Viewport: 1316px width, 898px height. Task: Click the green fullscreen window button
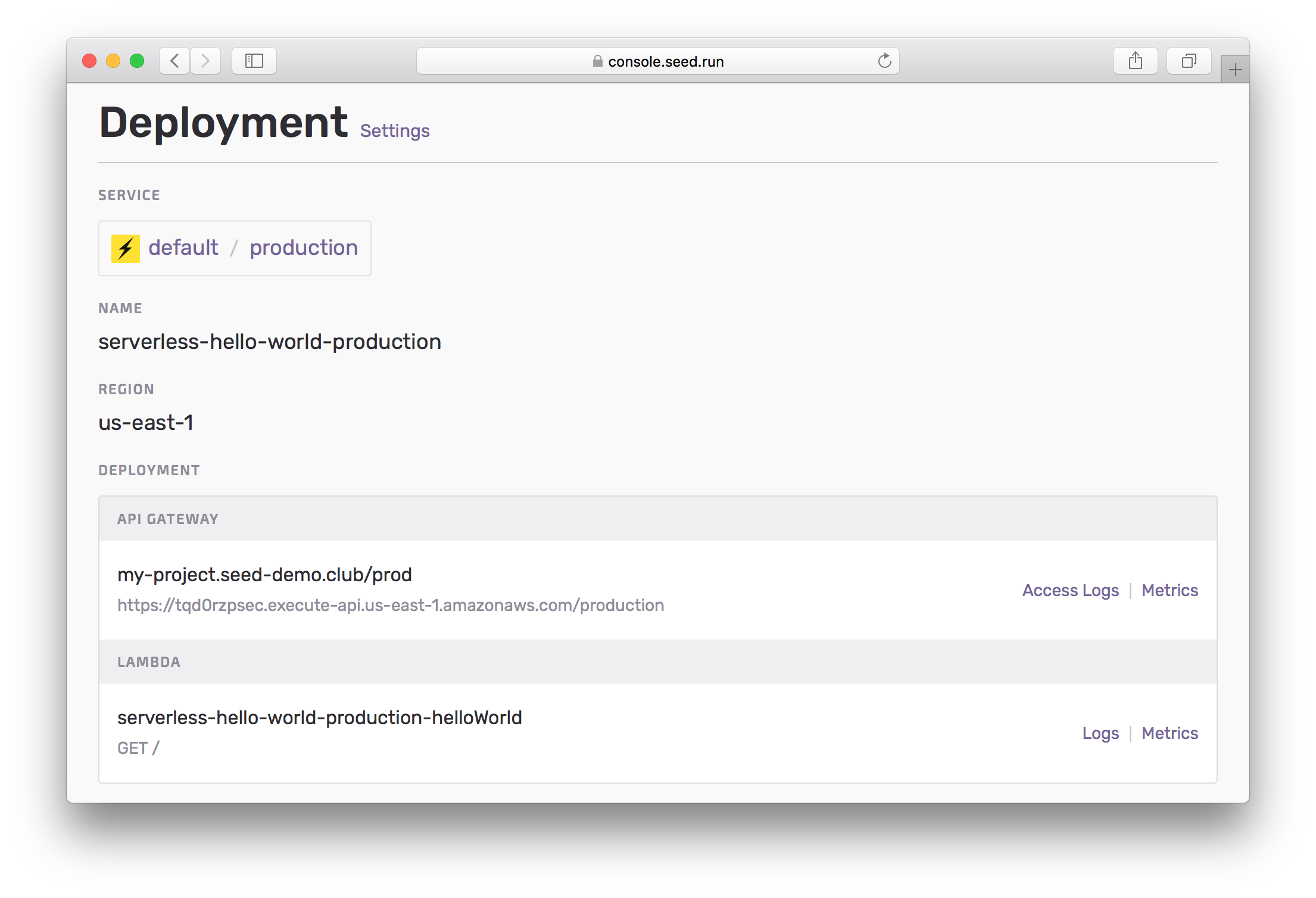137,61
